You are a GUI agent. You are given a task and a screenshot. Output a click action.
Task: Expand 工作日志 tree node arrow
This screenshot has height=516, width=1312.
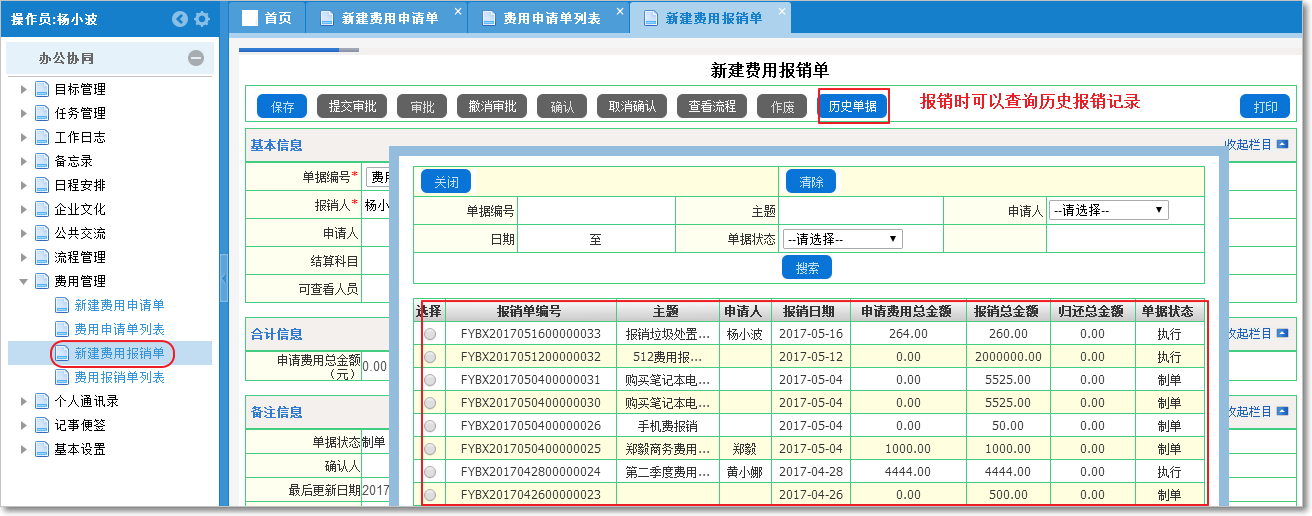click(24, 137)
